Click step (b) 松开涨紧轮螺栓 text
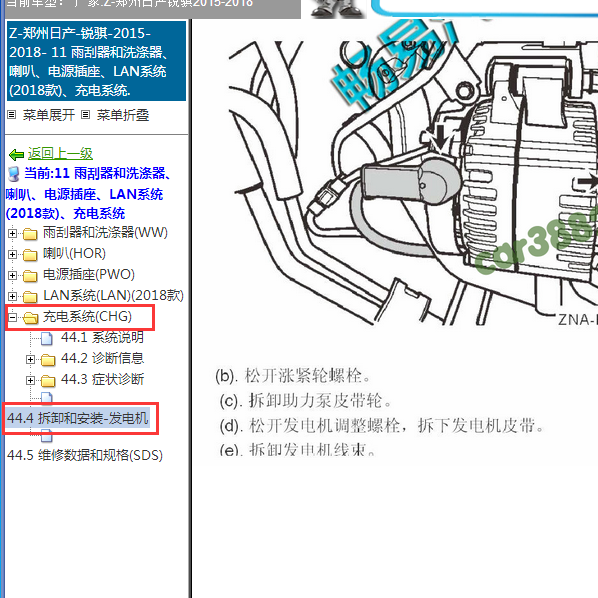Image resolution: width=598 pixels, height=598 pixels. [293, 376]
